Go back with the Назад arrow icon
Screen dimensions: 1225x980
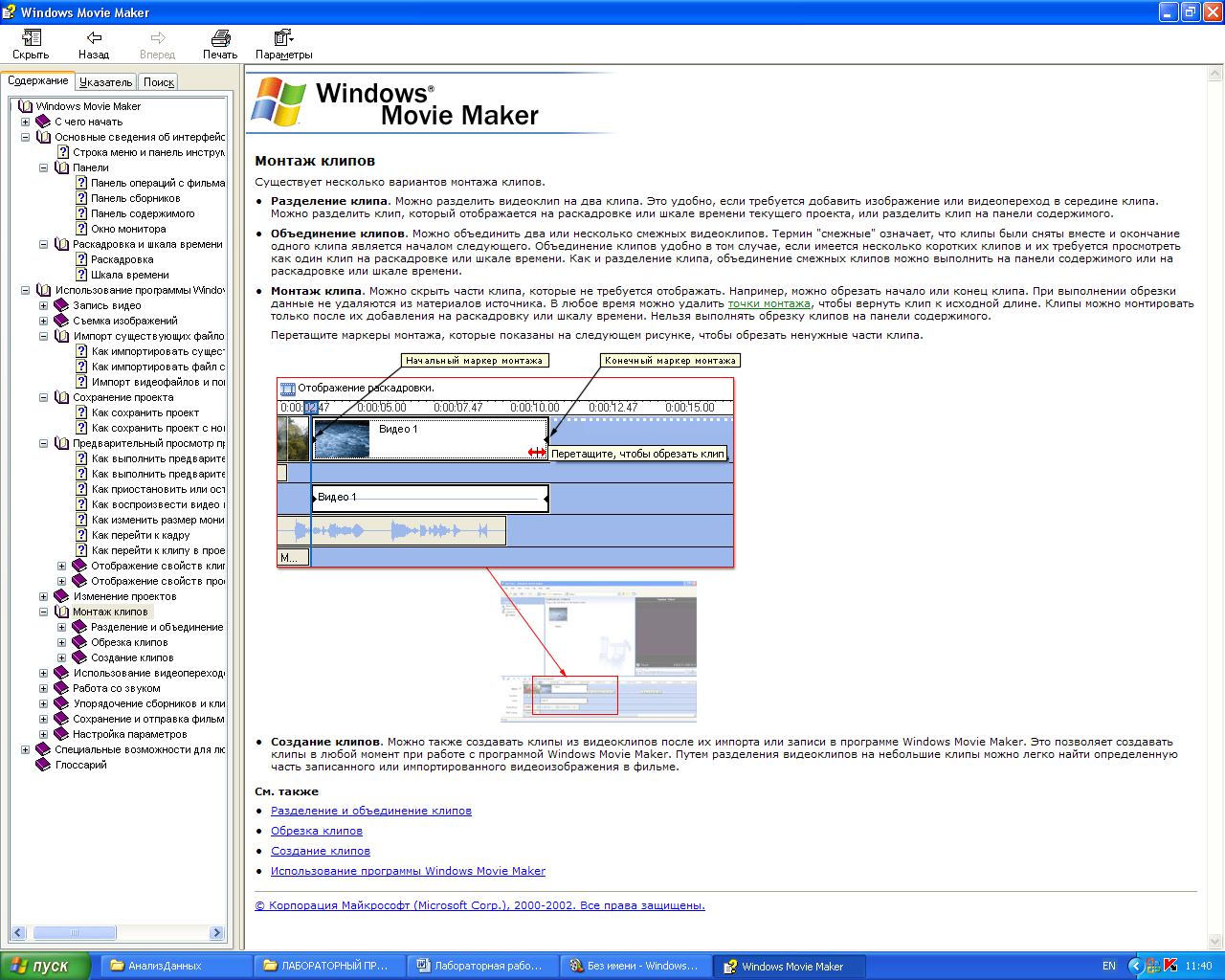point(94,37)
